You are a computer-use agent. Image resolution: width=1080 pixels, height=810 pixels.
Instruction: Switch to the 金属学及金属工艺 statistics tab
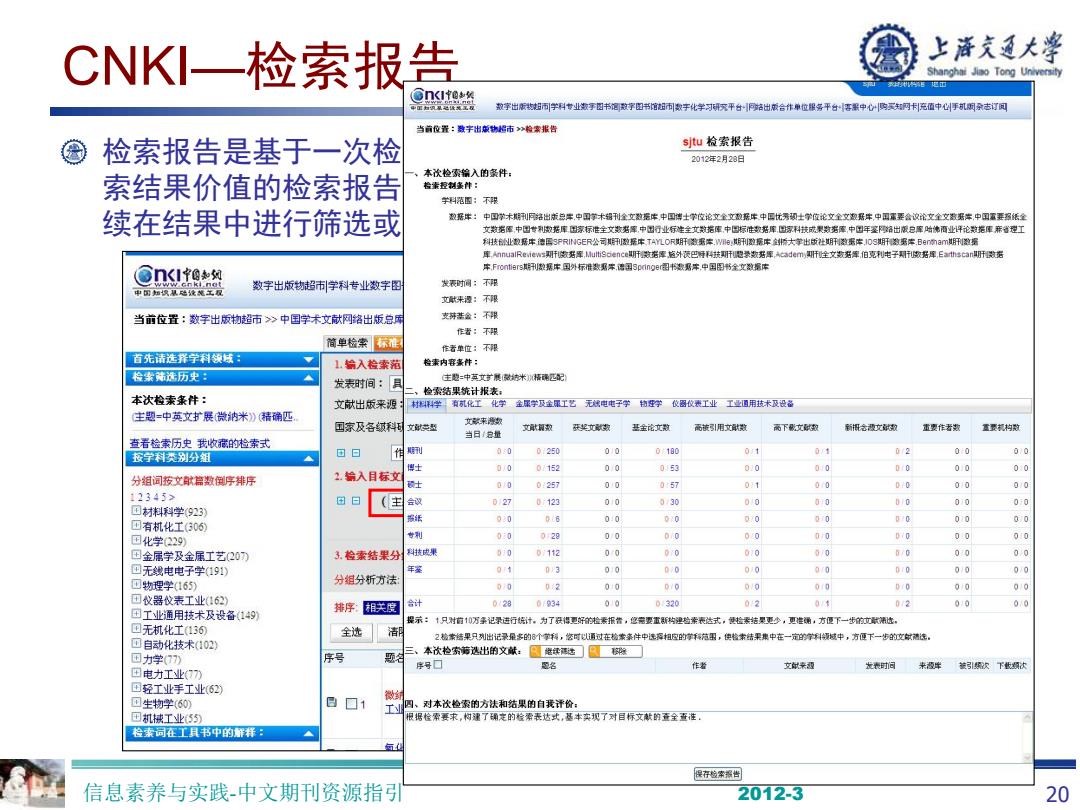coord(546,404)
